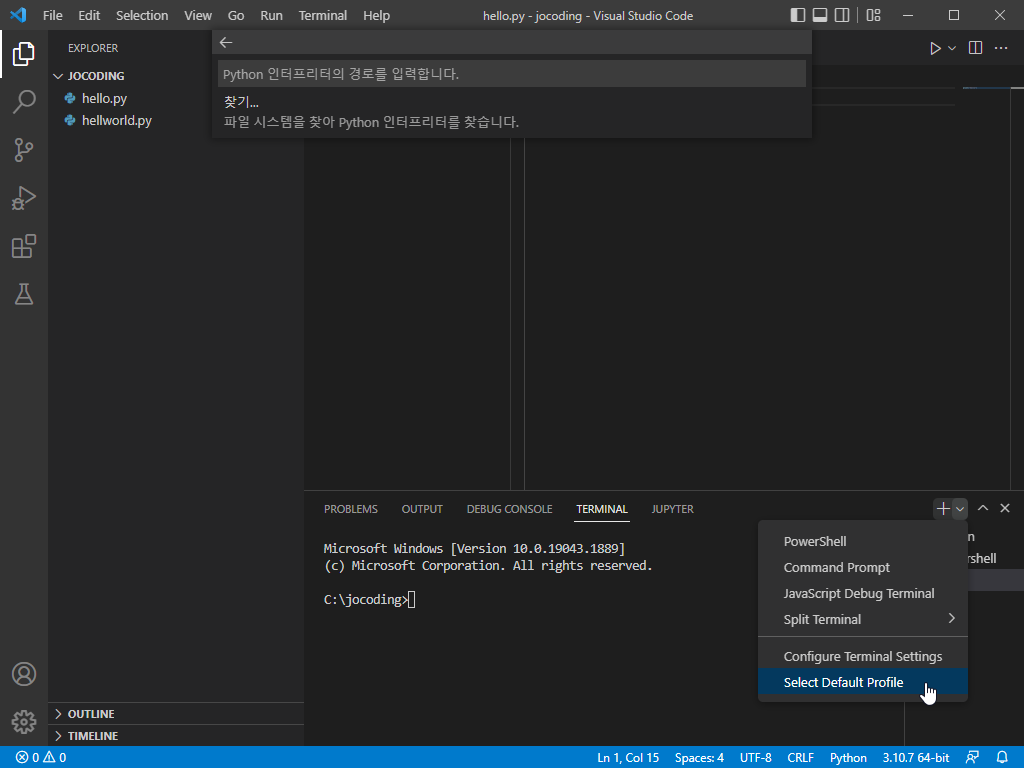Click 3.10.7 64-bit interpreter in status bar
The width and height of the screenshot is (1024, 768).
pos(916,758)
